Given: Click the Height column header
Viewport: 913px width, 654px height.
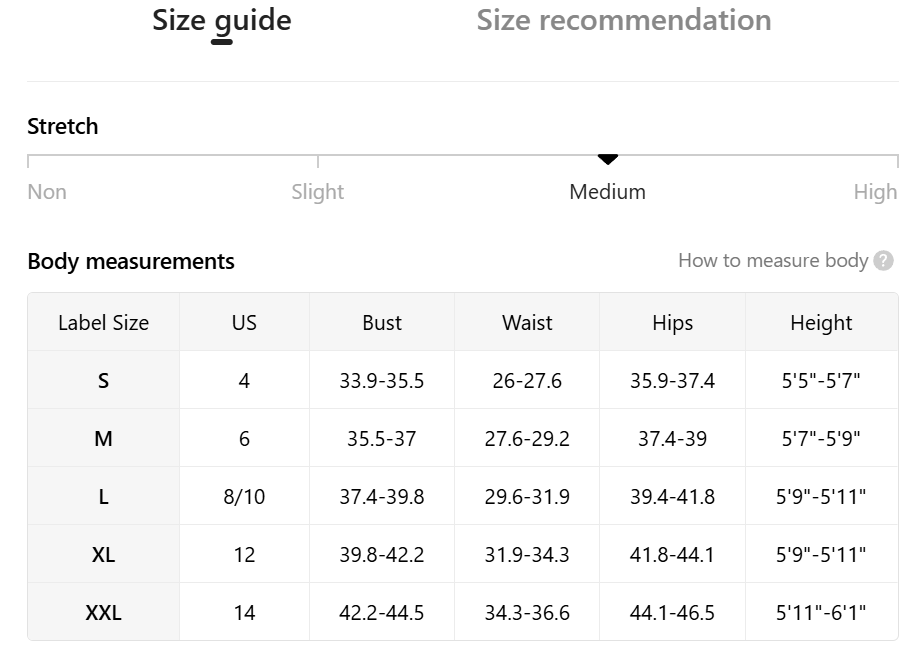Looking at the screenshot, I should tap(821, 323).
